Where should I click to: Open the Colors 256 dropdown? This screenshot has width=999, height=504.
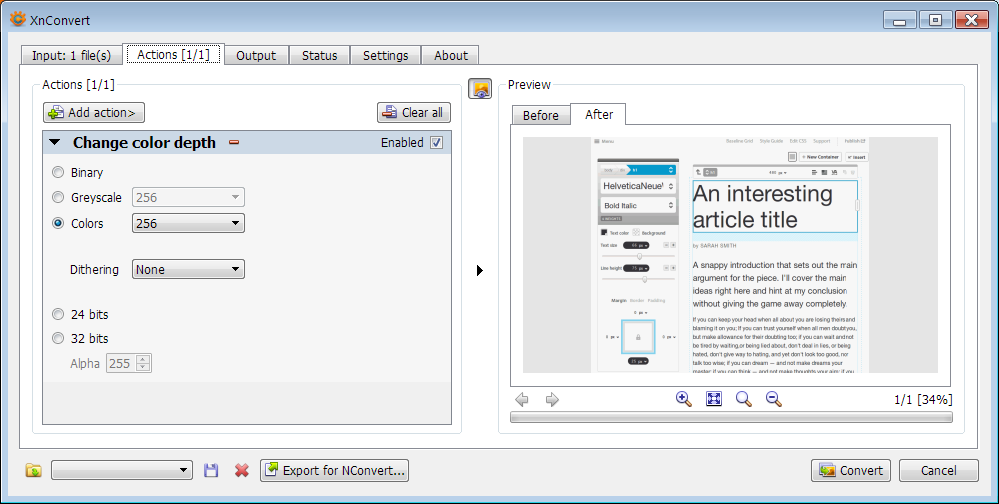tap(188, 223)
